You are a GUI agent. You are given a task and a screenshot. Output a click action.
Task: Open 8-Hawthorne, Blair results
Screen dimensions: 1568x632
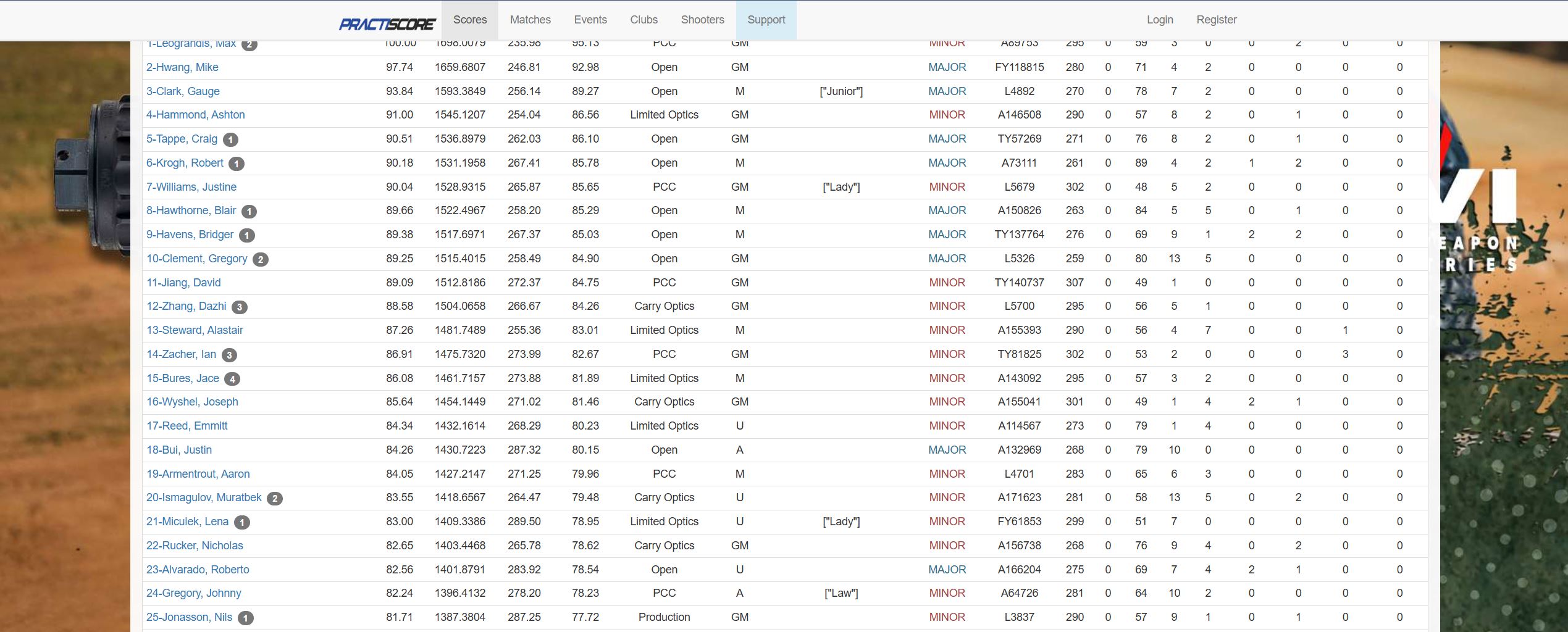click(191, 210)
